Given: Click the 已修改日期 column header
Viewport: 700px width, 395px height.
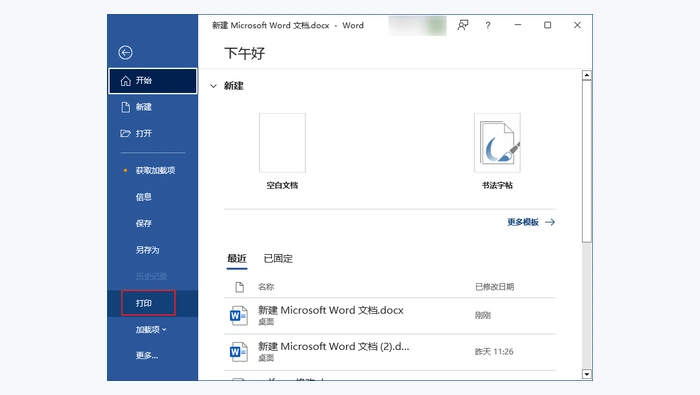Looking at the screenshot, I should pyautogui.click(x=495, y=287).
